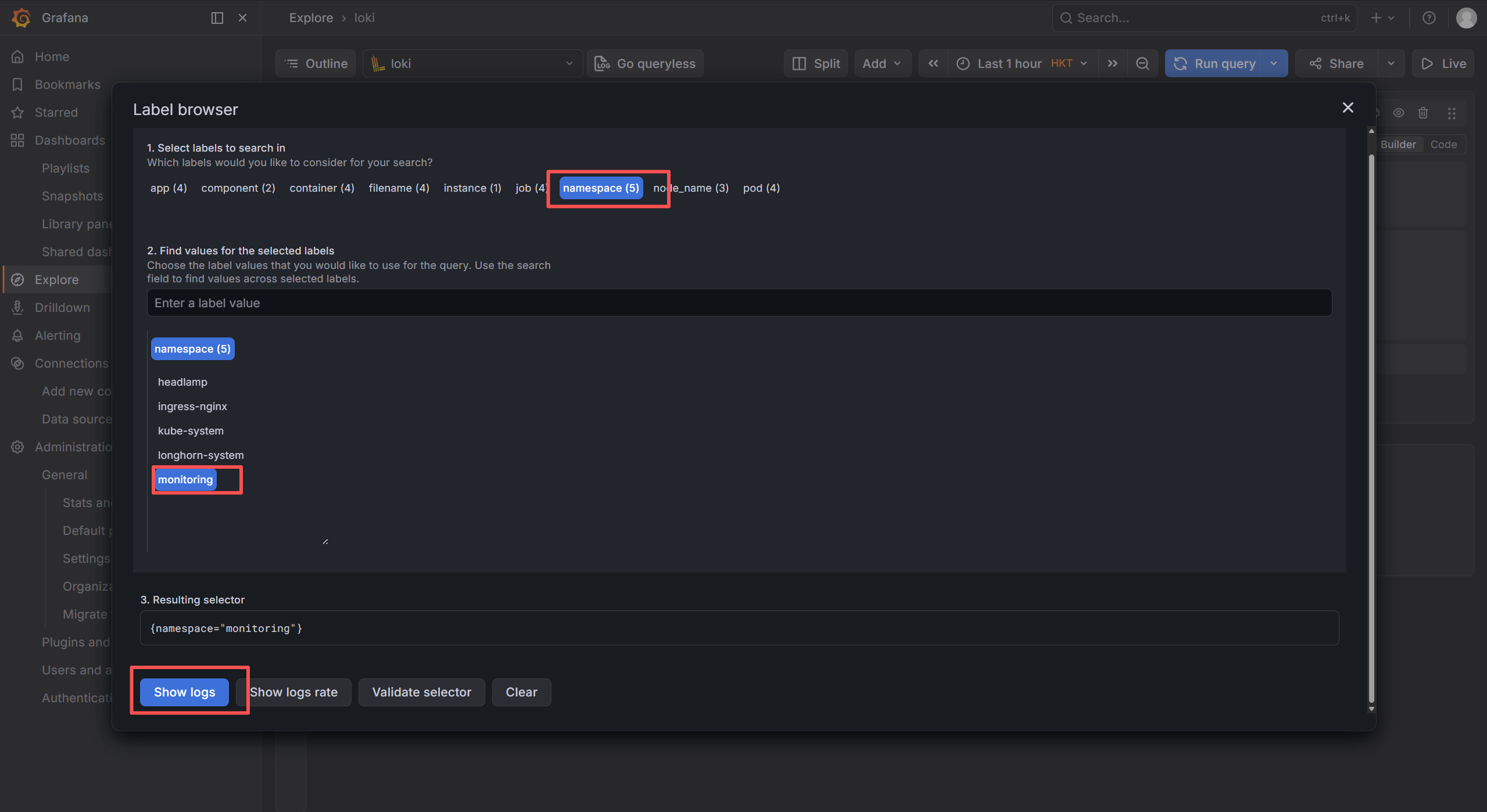Screen dimensions: 1487x812
Task: Split the Explore pane
Action: [x=816, y=63]
